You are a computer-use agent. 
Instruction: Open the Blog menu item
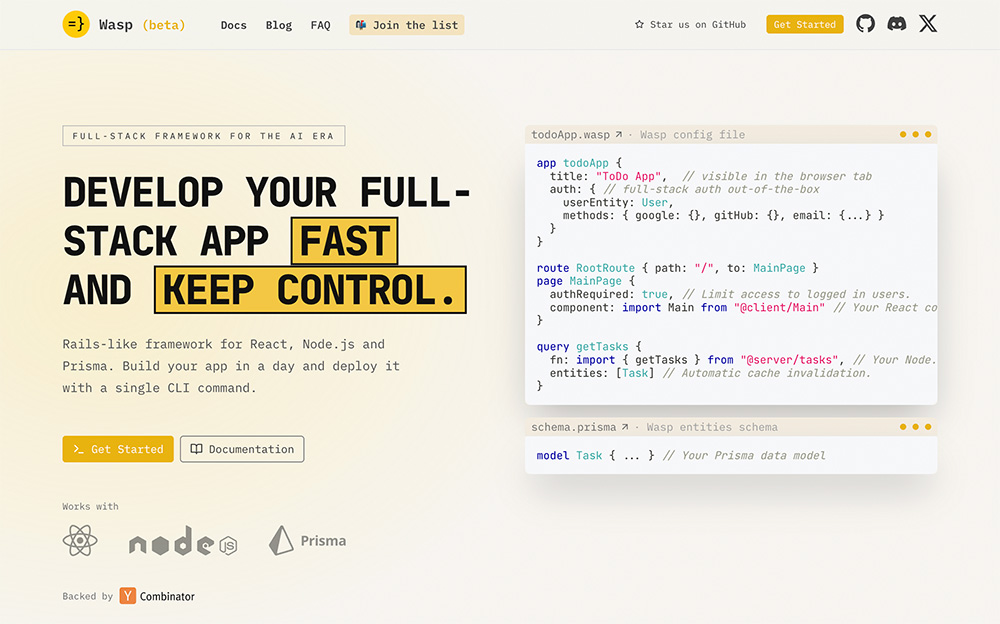(x=279, y=25)
